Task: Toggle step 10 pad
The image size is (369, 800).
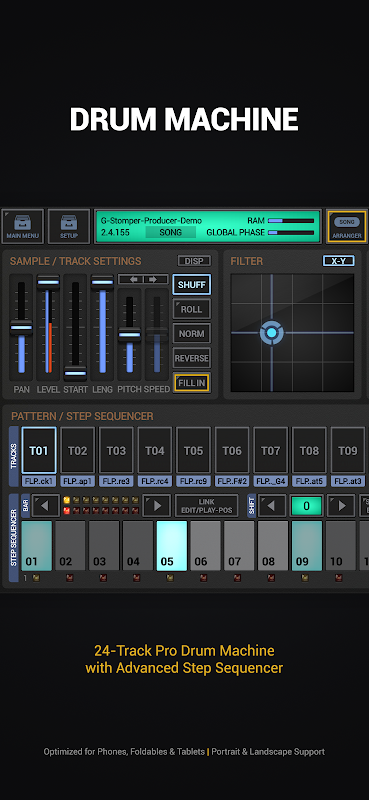Action: pyautogui.click(x=340, y=545)
